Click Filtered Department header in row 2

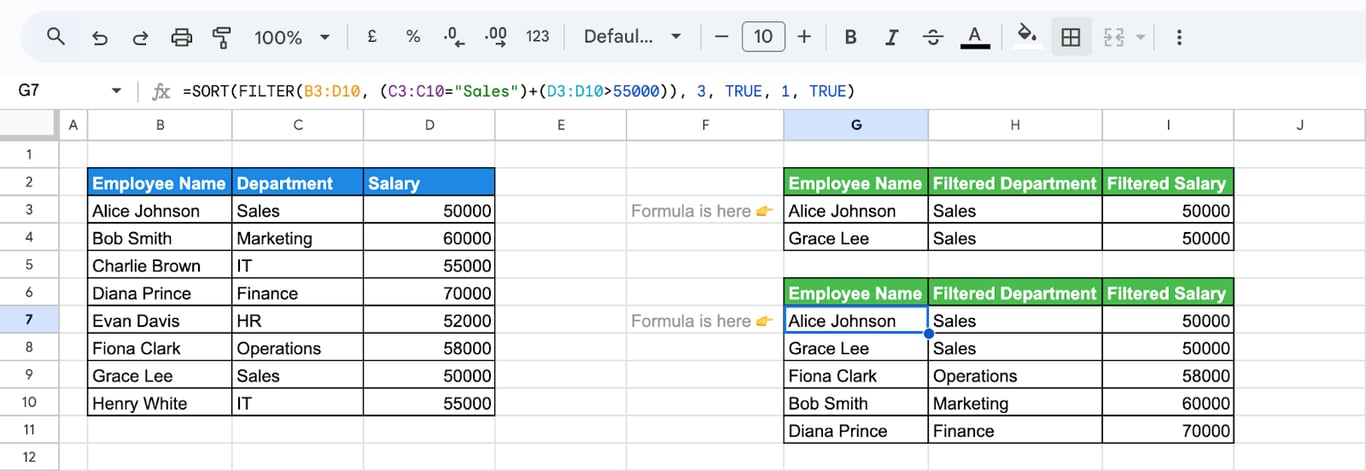[1015, 183]
